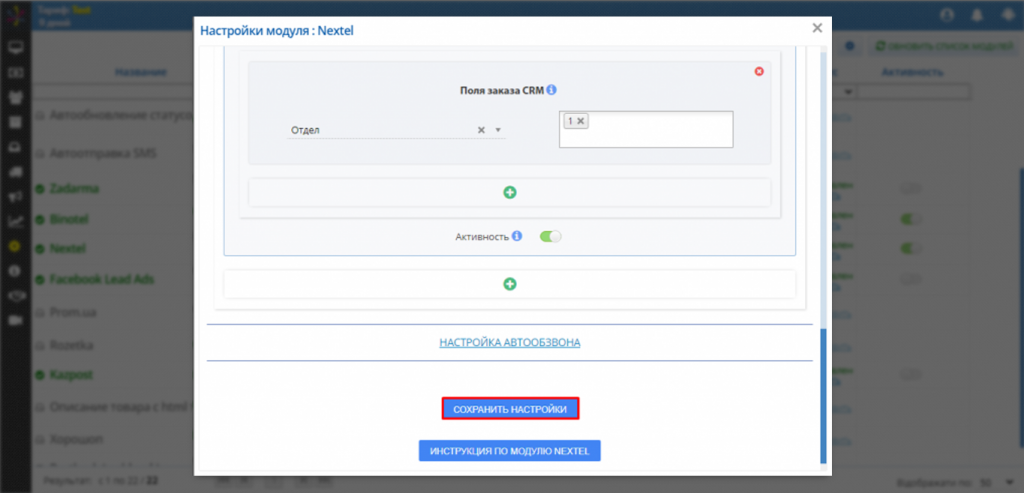Click the Название column header

pyautogui.click(x=140, y=72)
